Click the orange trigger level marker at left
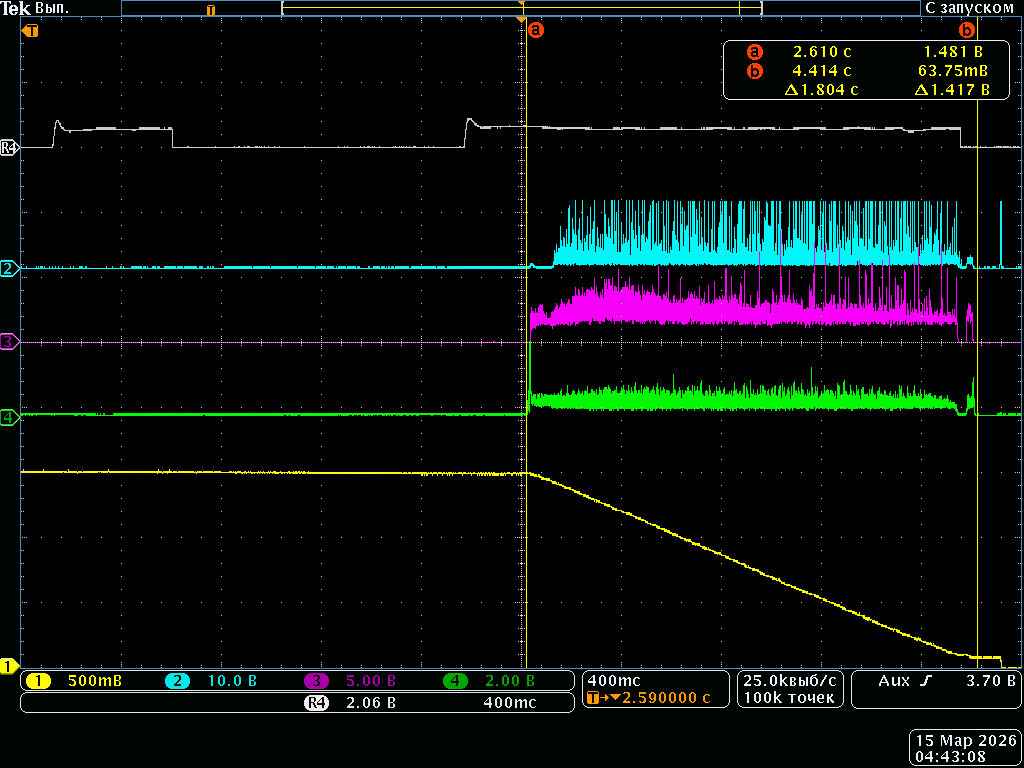 [30, 31]
